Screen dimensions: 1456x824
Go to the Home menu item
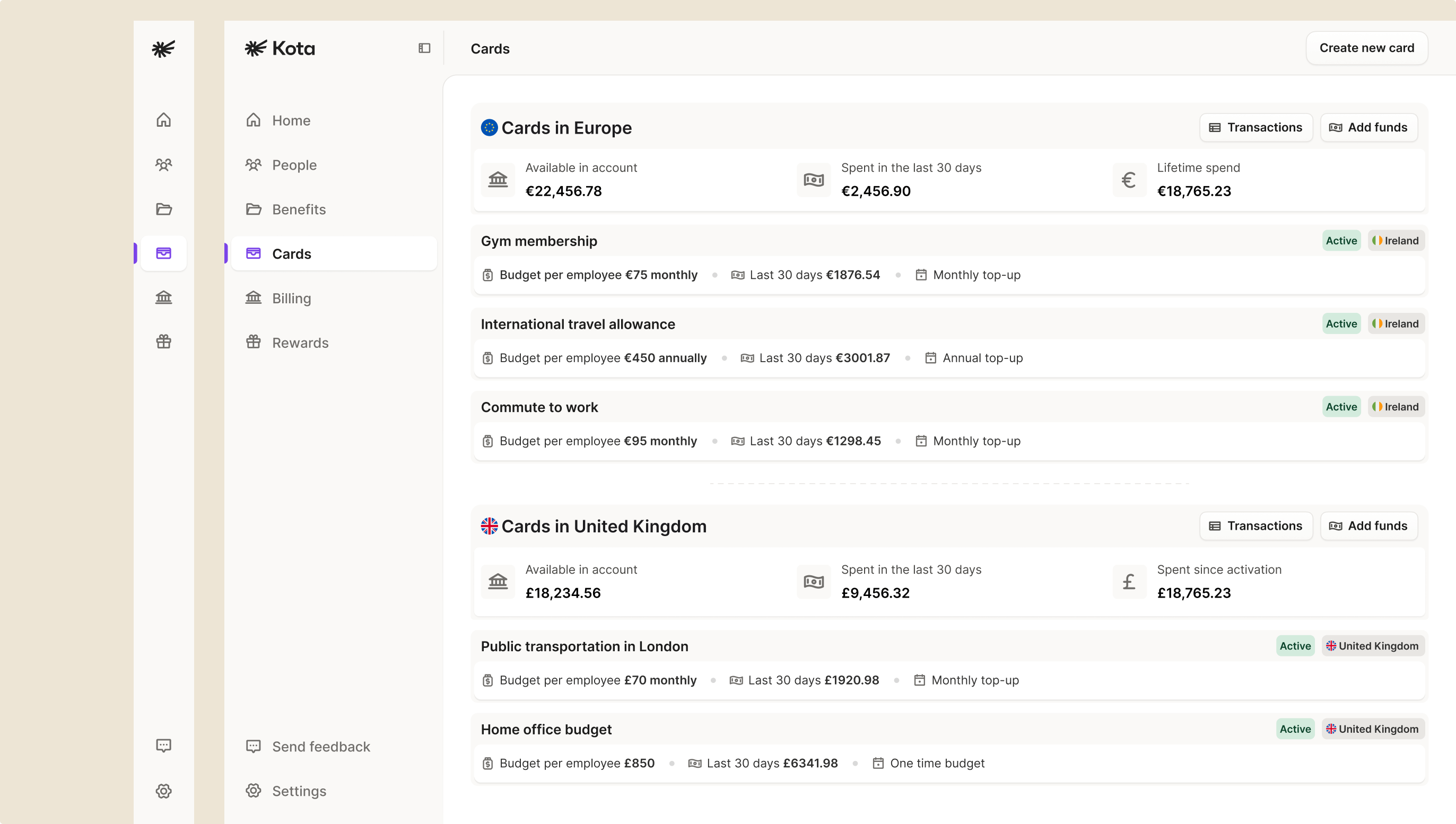291,120
